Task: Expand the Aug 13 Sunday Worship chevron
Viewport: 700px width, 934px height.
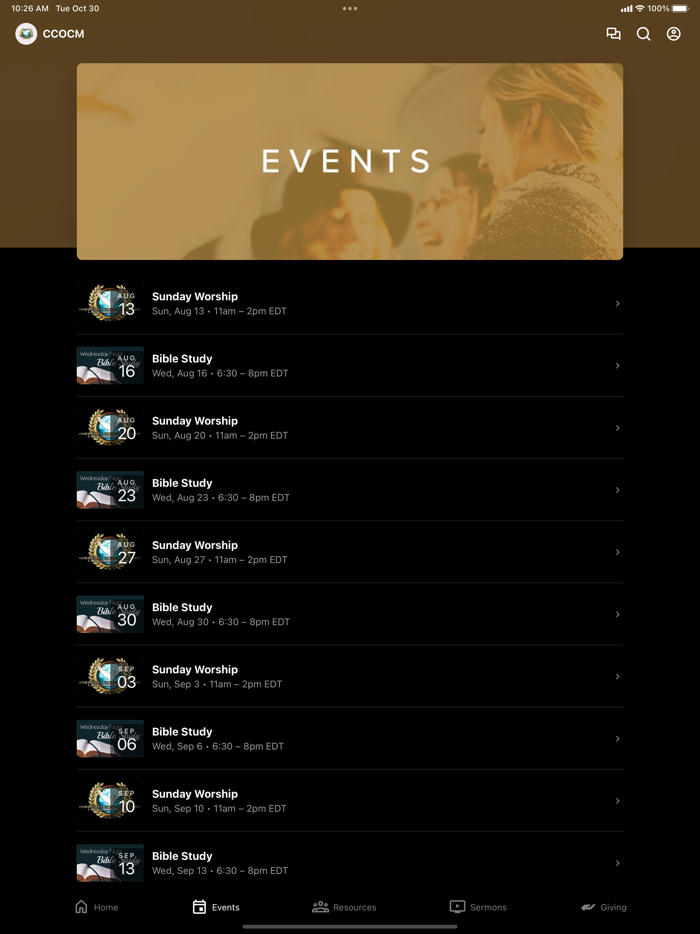Action: 617,304
